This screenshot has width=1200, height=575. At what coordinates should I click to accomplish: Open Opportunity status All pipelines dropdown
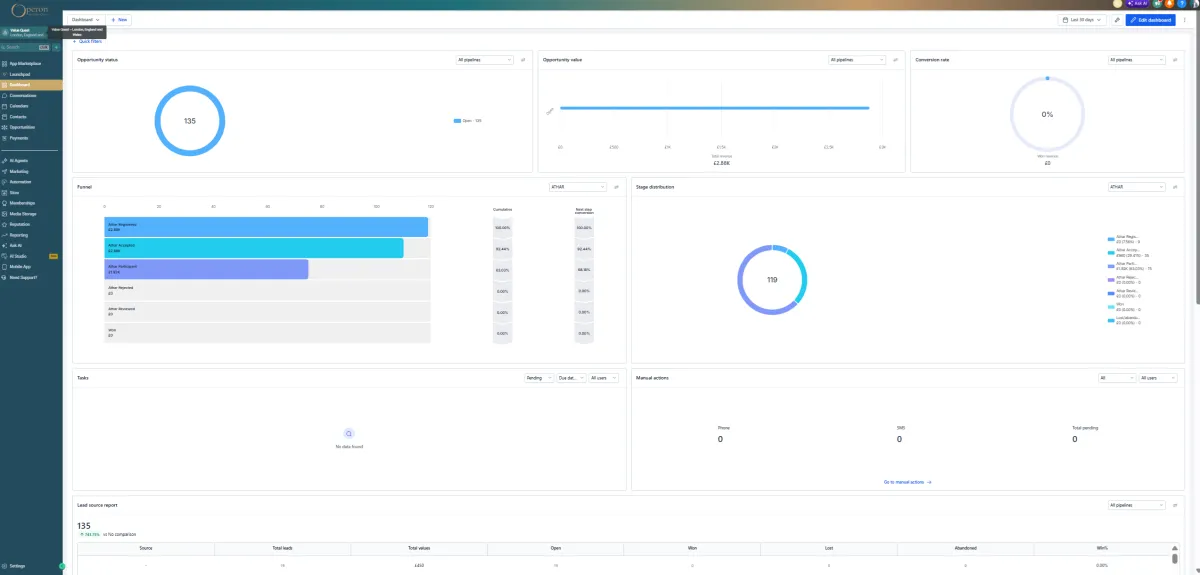click(484, 60)
